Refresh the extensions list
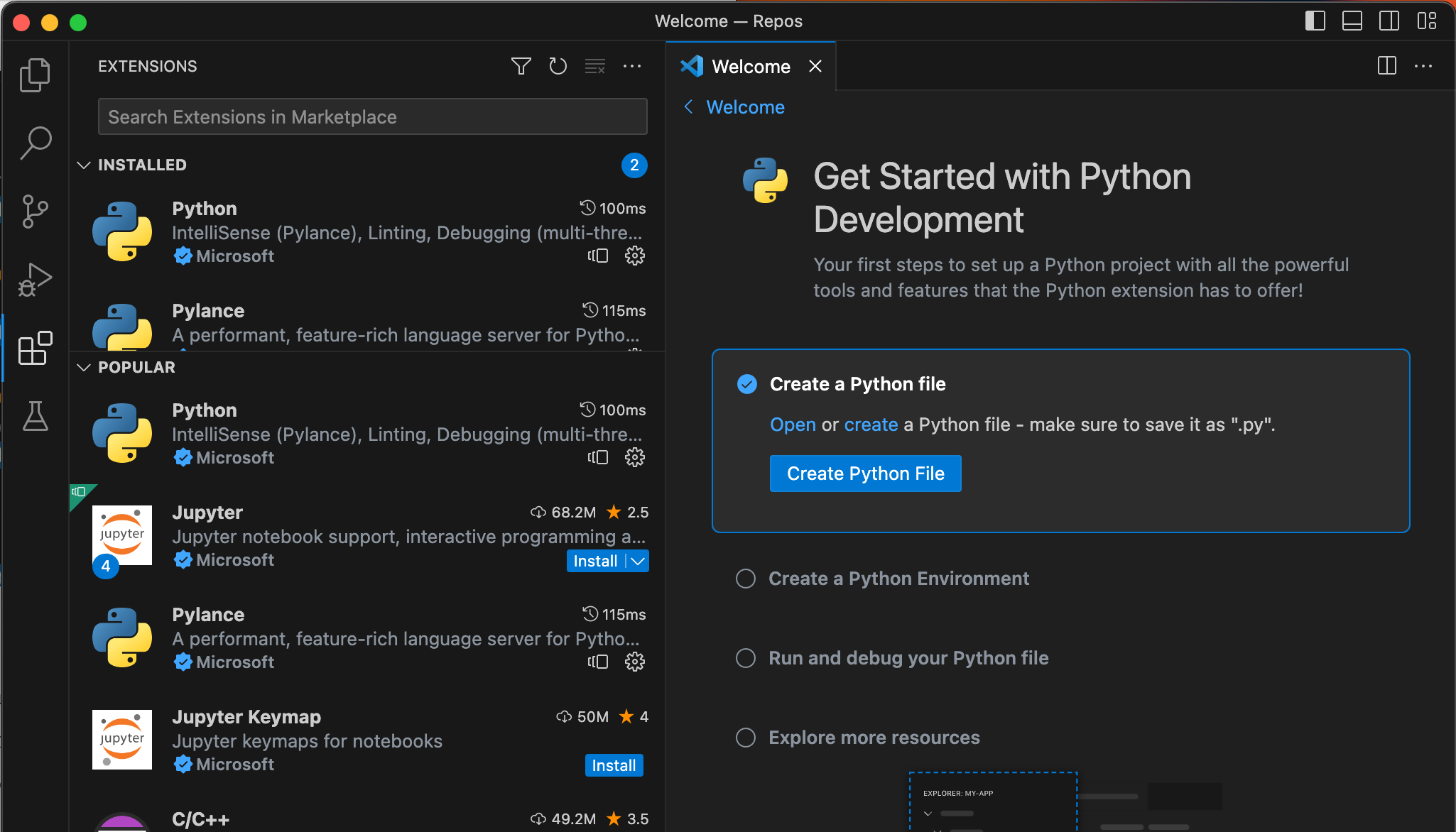Viewport: 1456px width, 832px height. (x=558, y=66)
